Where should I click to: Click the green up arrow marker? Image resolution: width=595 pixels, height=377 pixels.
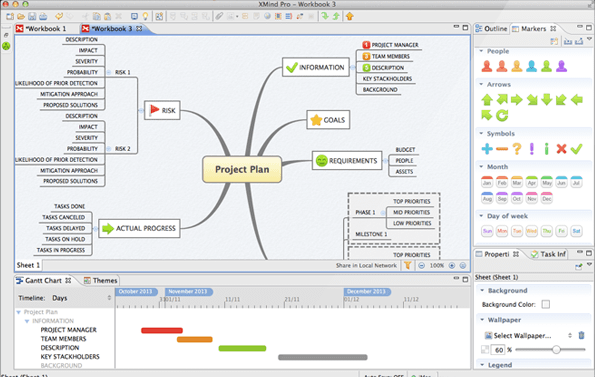pyautogui.click(x=487, y=100)
